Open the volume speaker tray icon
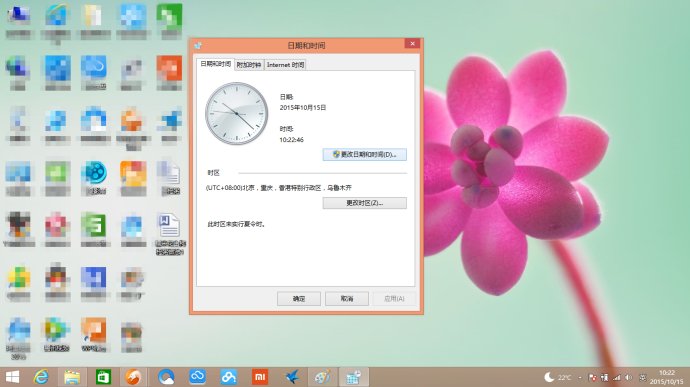The width and height of the screenshot is (690, 387). coord(629,377)
